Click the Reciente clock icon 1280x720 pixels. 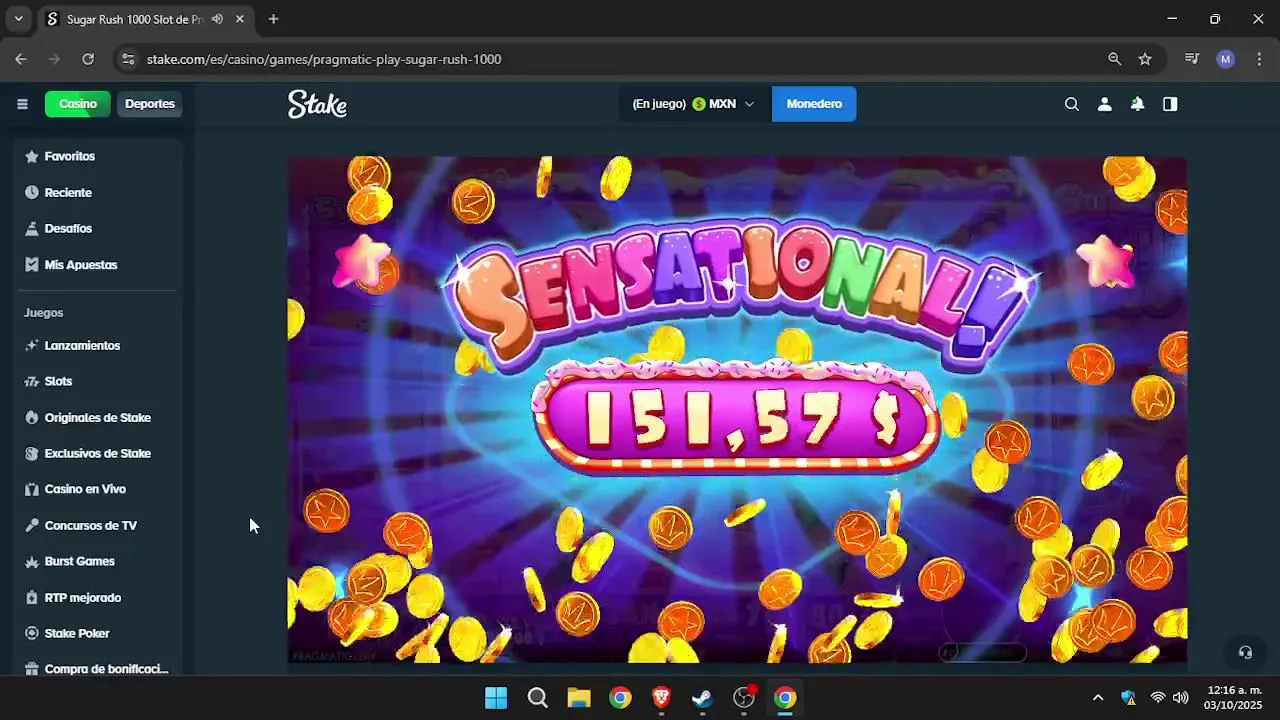32,192
